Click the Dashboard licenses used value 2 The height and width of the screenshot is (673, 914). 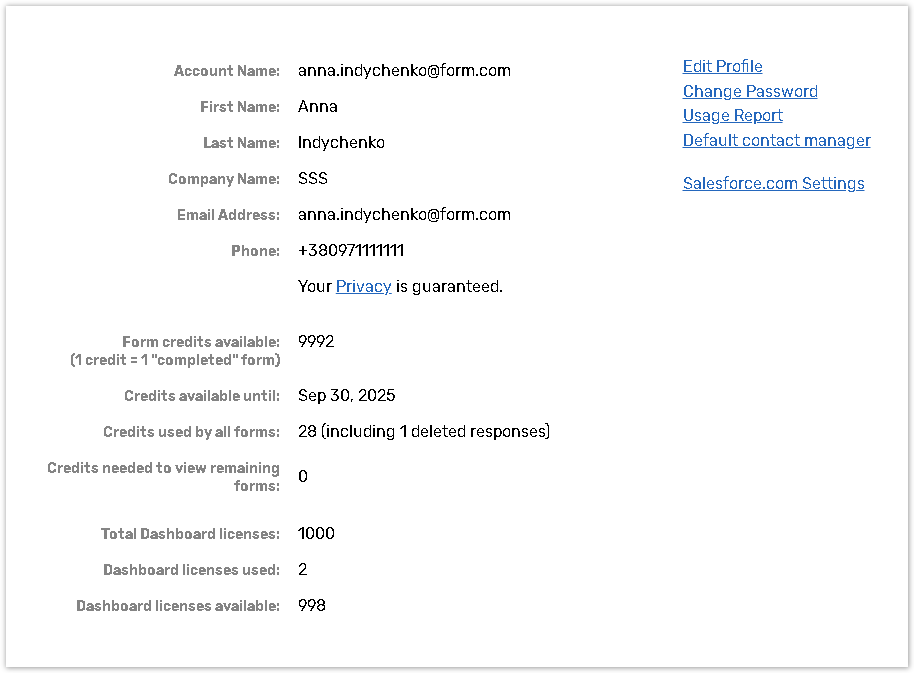(303, 570)
